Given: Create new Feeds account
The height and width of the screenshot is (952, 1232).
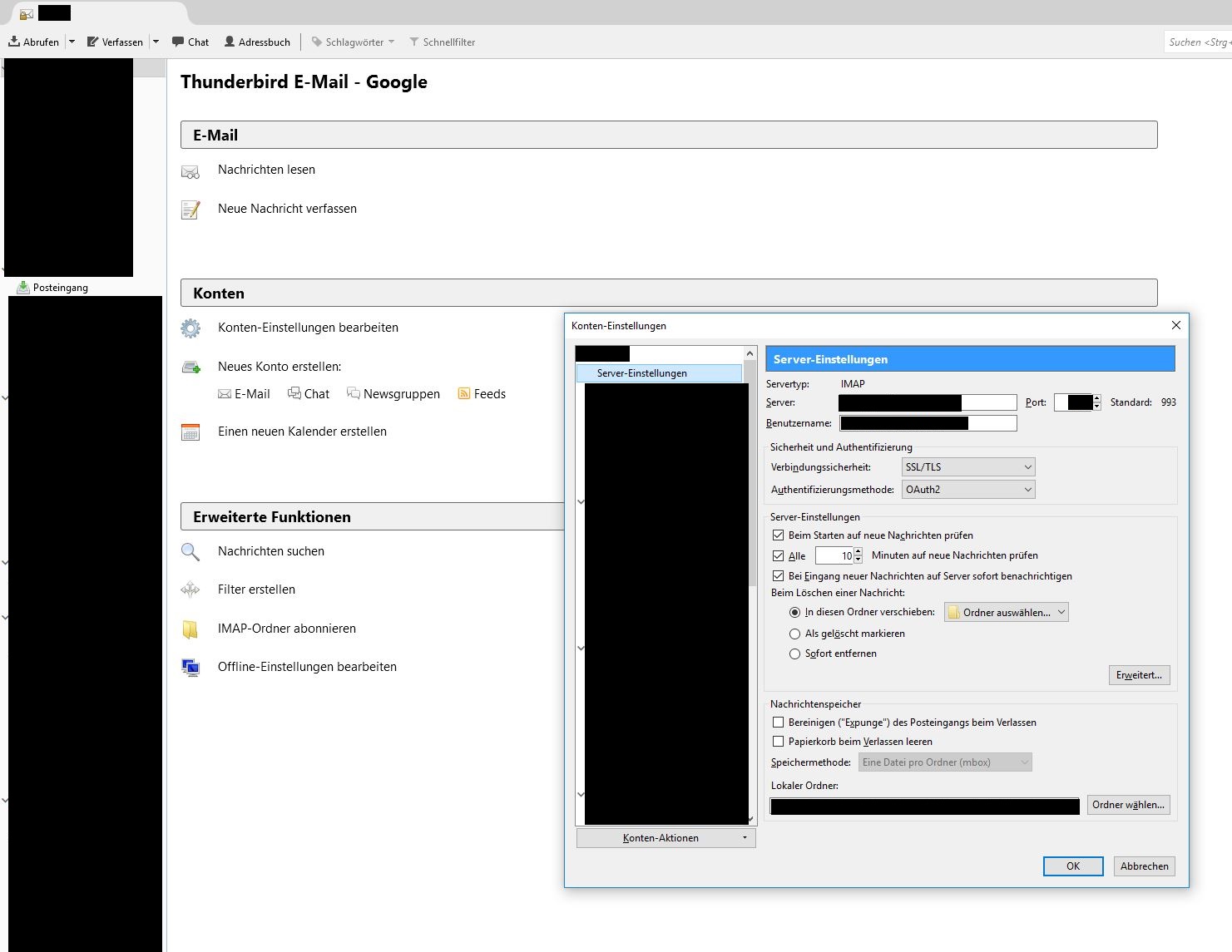Looking at the screenshot, I should point(482,394).
